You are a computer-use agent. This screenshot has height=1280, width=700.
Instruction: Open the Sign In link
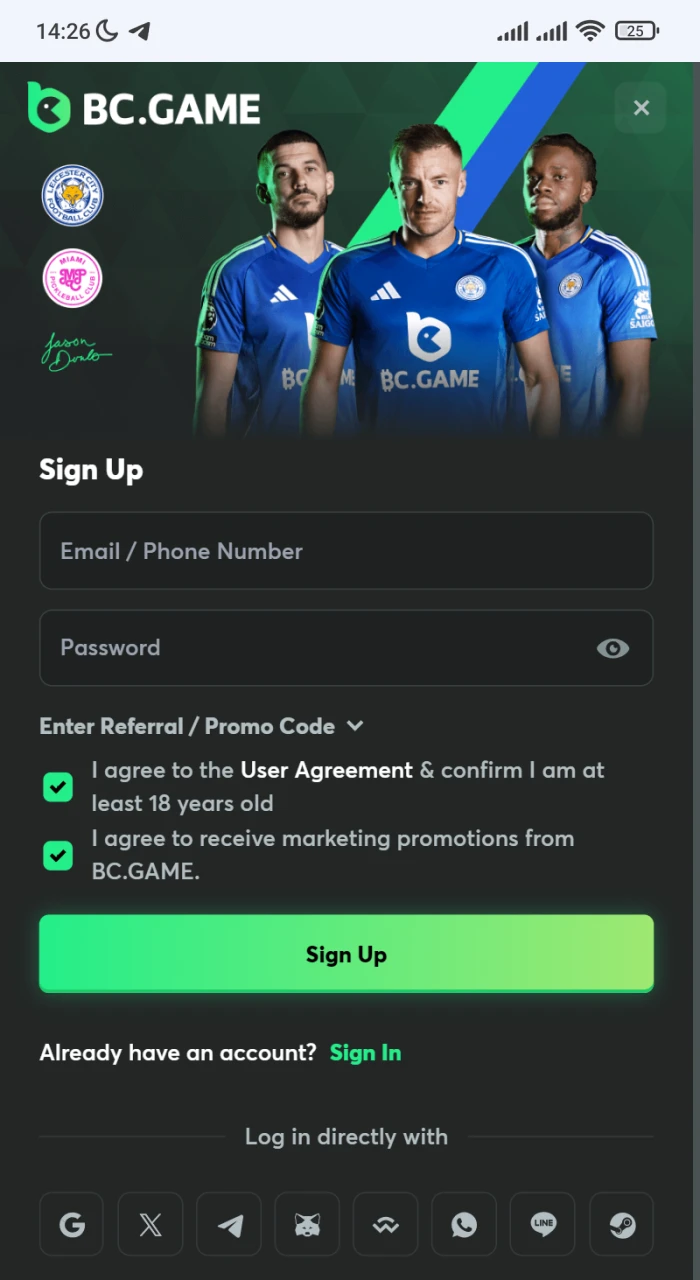point(365,1053)
